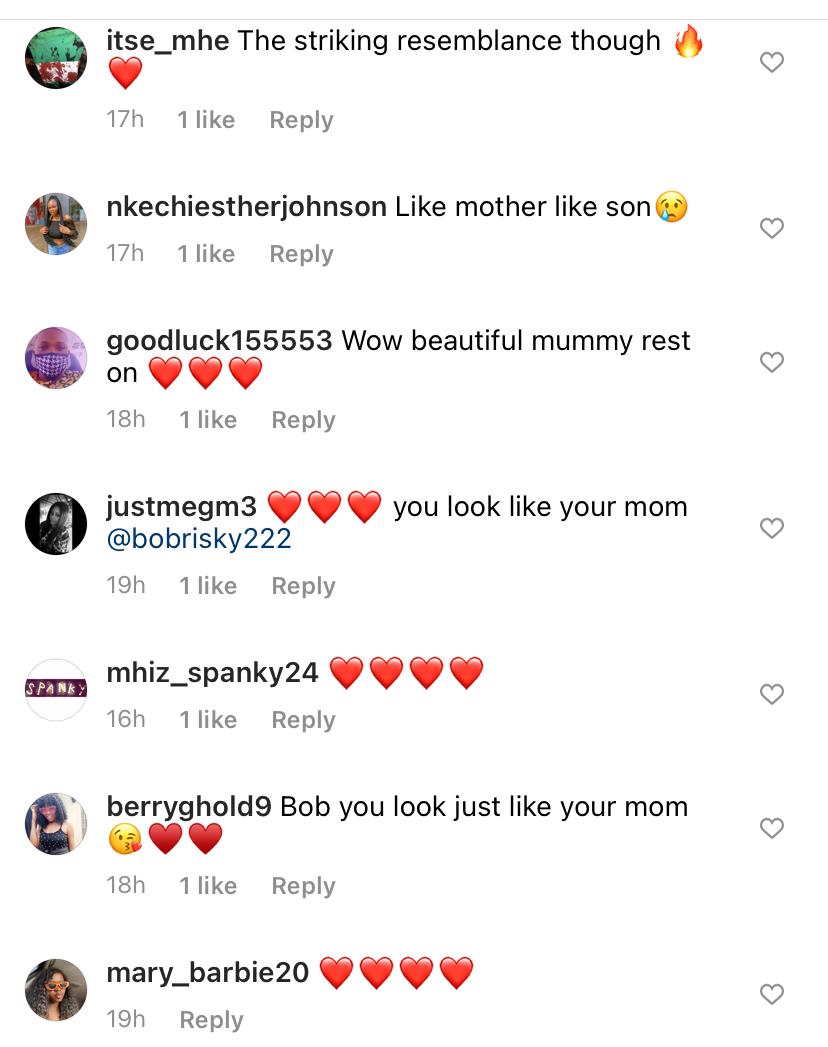View nkechiestherjohnson's avatar
The width and height of the screenshot is (828, 1047).
click(56, 224)
